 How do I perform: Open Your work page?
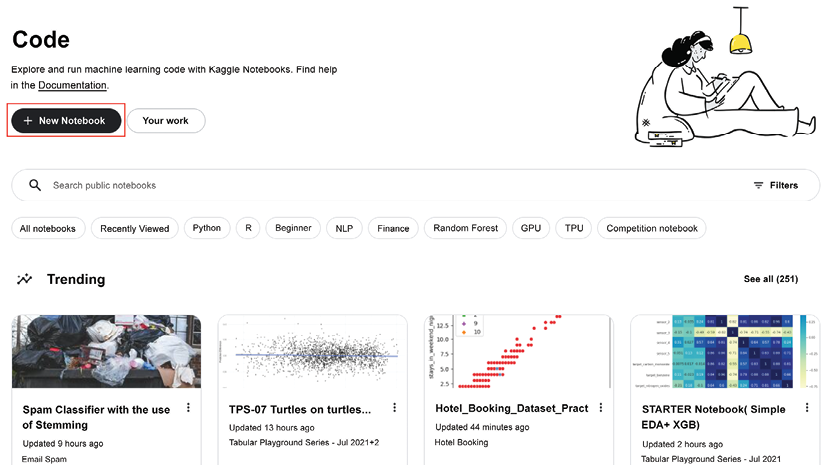click(x=166, y=120)
